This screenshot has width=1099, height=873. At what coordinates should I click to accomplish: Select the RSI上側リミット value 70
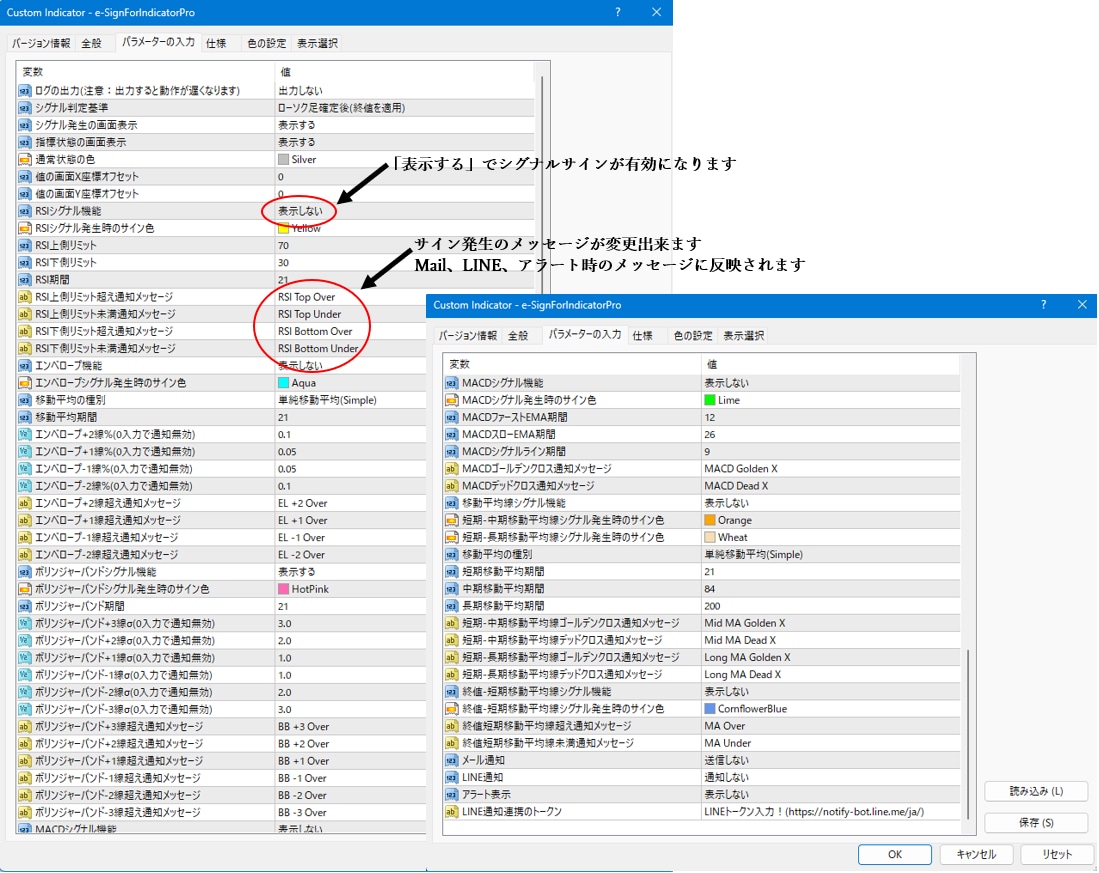point(283,245)
